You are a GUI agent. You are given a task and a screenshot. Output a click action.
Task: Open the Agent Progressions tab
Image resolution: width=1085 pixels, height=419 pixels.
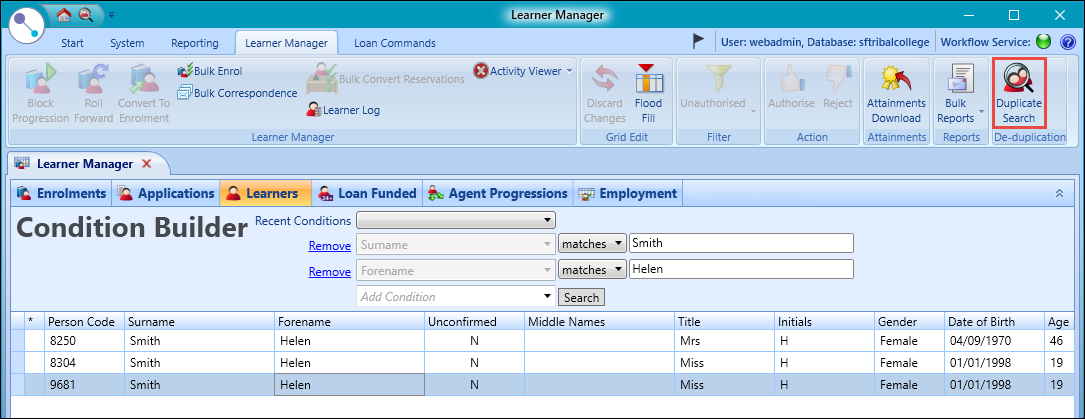497,194
